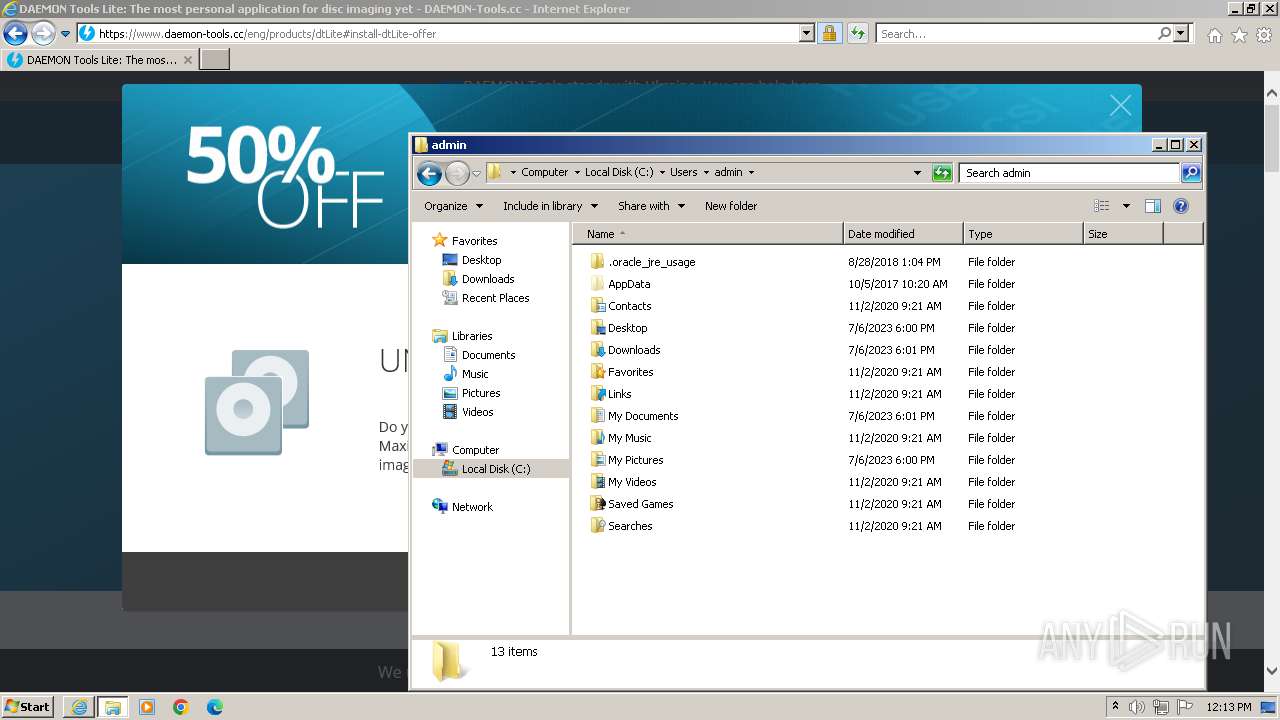Toggle the preview pane icon
Image resolution: width=1280 pixels, height=720 pixels.
pyautogui.click(x=1153, y=206)
